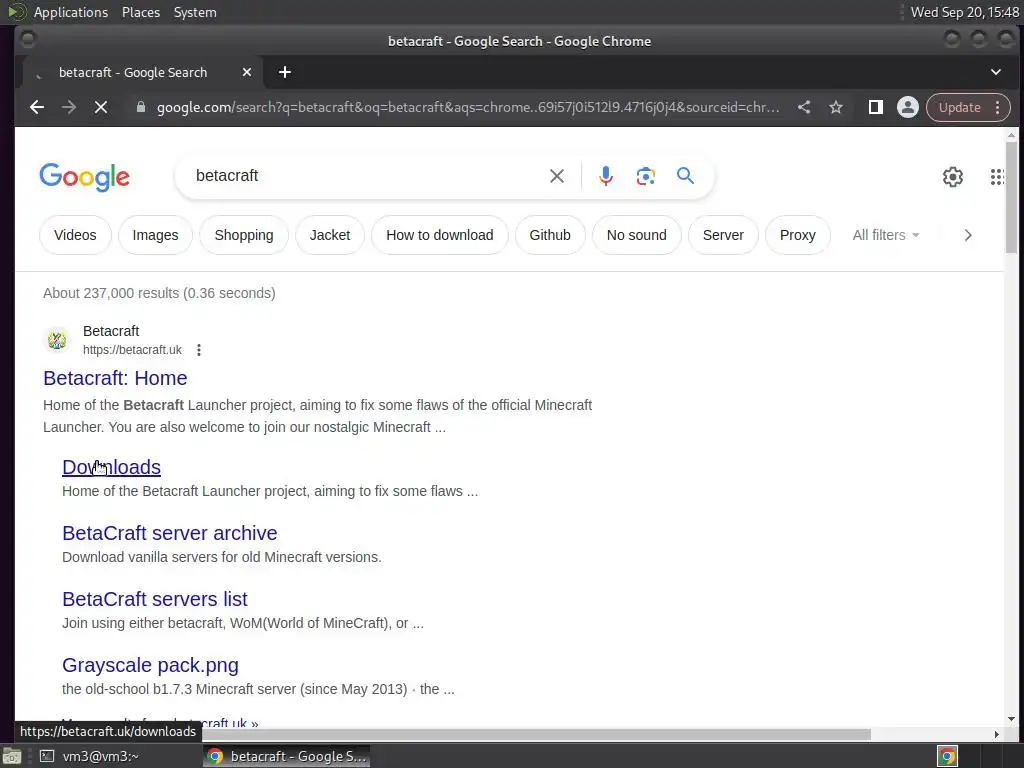
Task: Search by image with Google Lens
Action: tap(646, 176)
